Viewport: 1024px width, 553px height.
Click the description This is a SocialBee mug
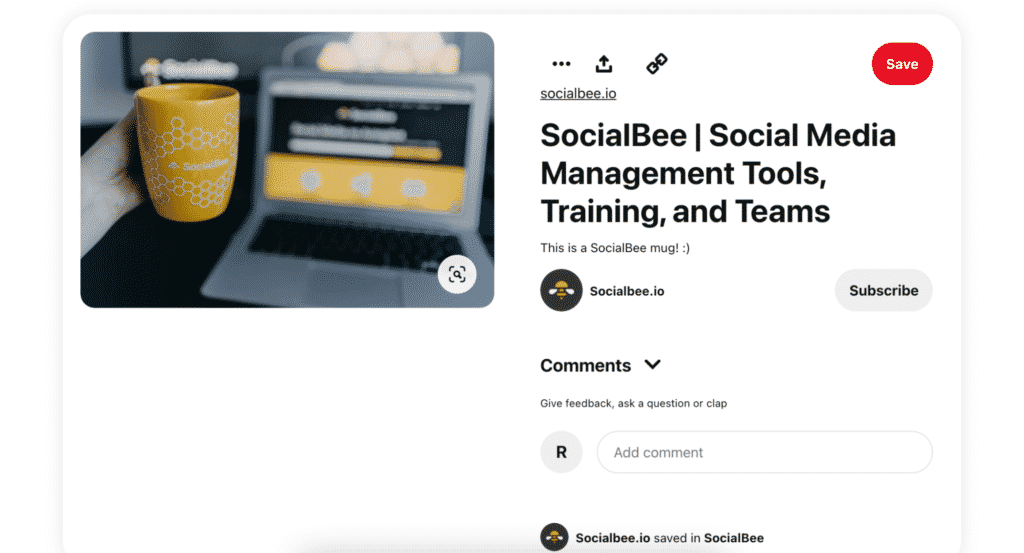(615, 248)
